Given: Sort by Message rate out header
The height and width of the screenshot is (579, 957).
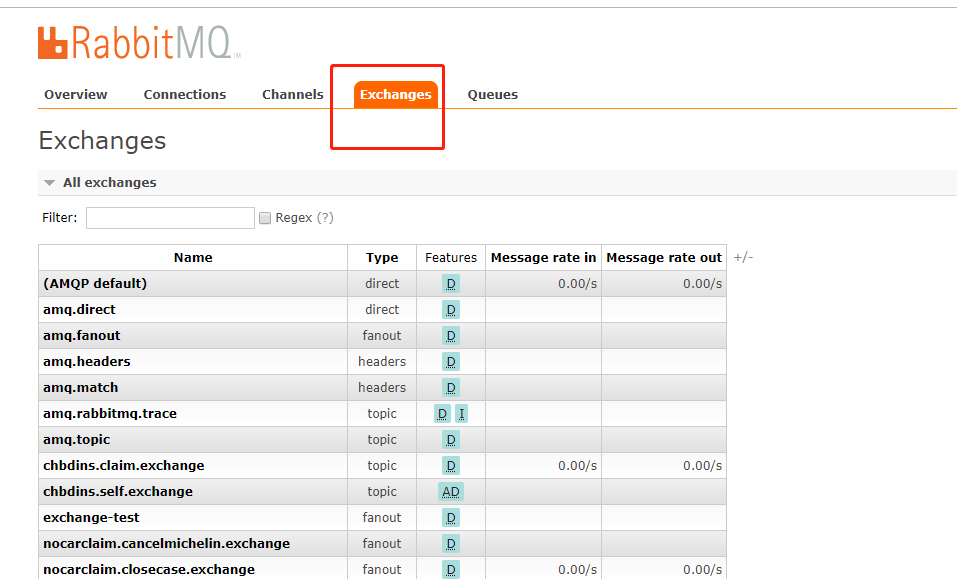Looking at the screenshot, I should point(664,257).
